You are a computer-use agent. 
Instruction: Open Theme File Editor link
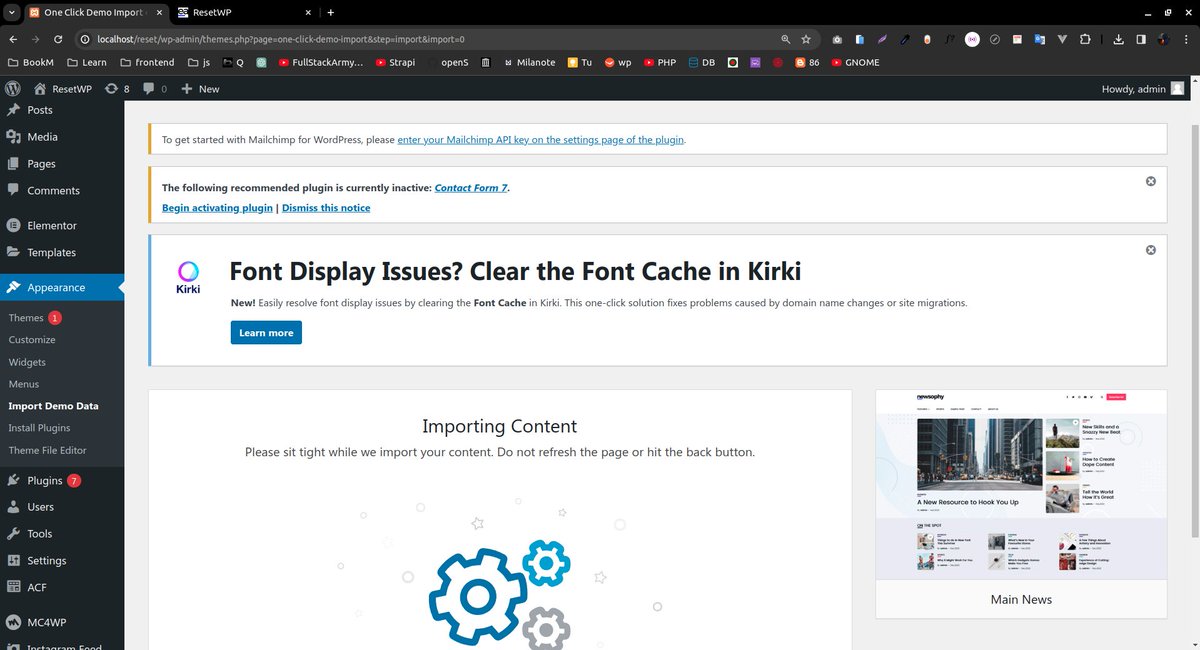tap(47, 450)
